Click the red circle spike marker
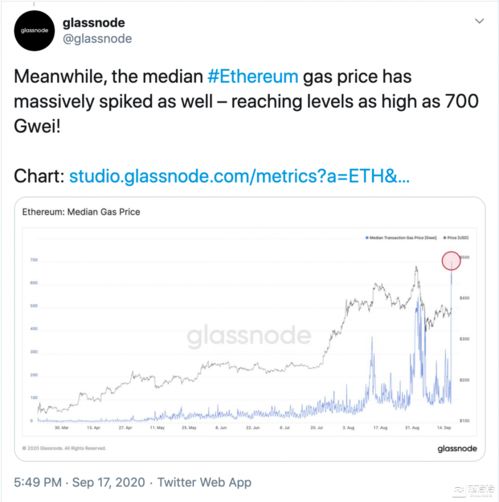Screen dimensions: 499x502 (451, 261)
